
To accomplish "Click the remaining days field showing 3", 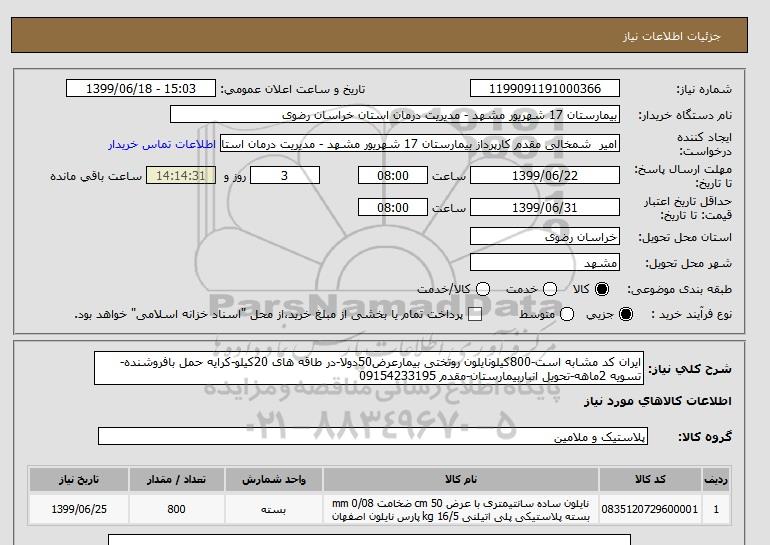I will pos(285,176).
